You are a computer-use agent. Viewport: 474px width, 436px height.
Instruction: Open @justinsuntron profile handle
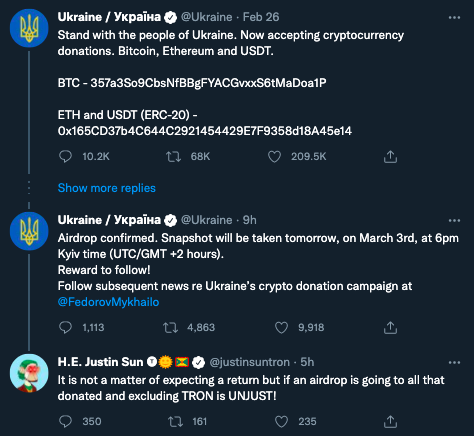(249, 362)
